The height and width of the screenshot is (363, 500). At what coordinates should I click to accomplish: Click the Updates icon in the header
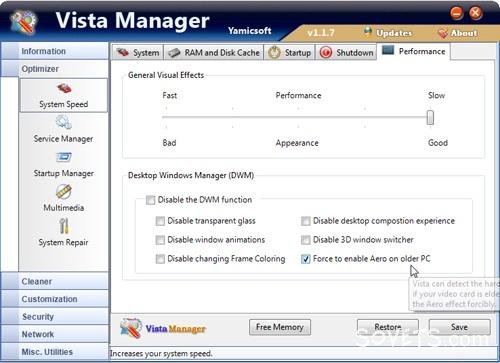[368, 32]
